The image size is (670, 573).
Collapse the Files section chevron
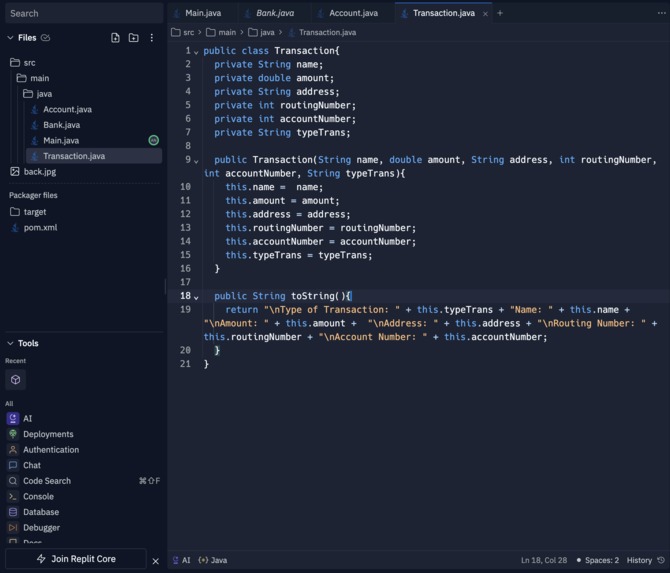click(10, 38)
